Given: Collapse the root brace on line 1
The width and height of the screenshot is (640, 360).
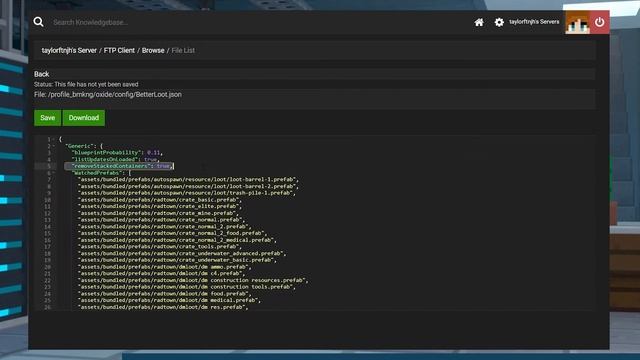Looking at the screenshot, I should click(x=53, y=139).
